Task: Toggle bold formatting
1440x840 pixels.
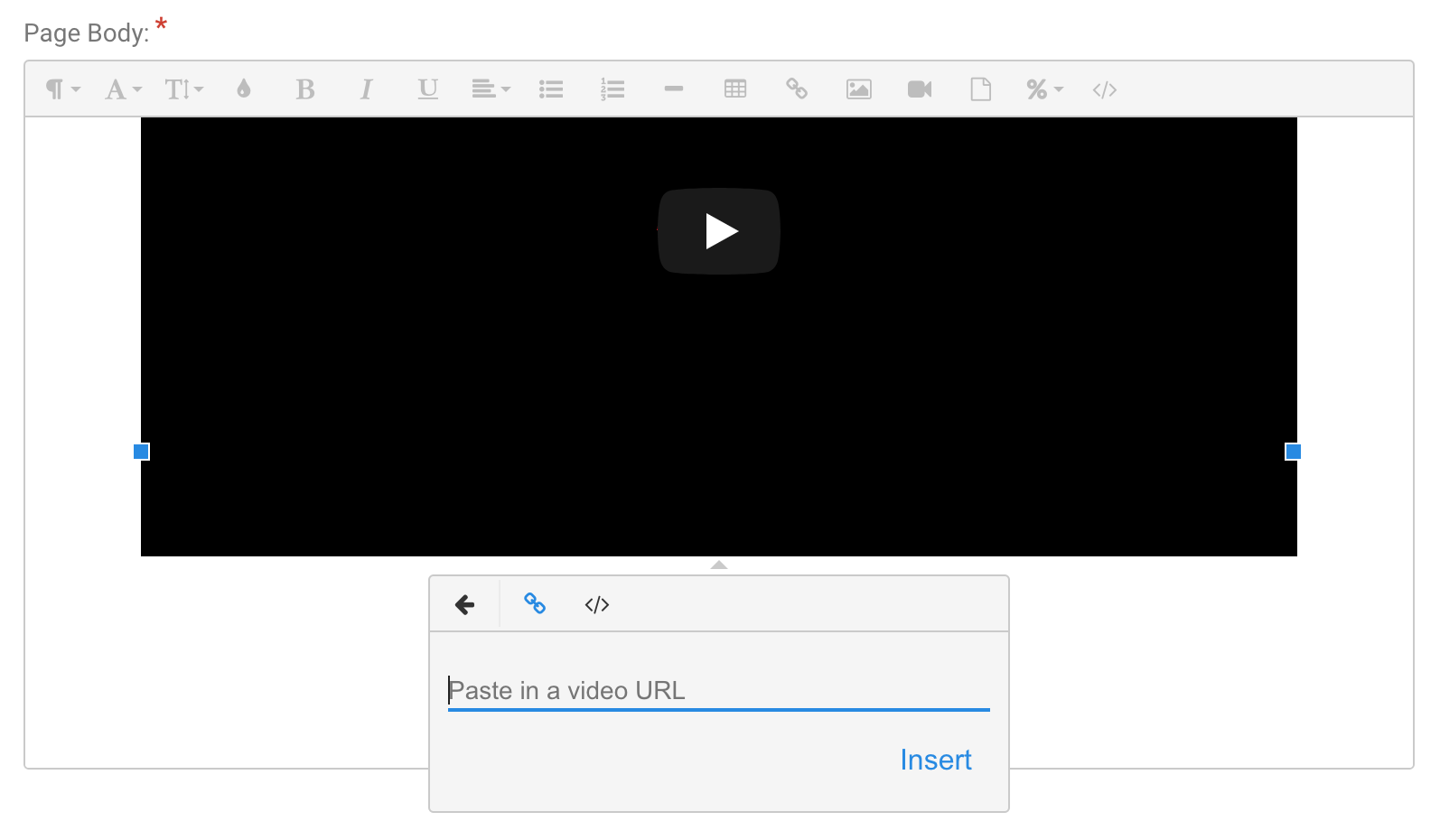Action: pos(305,89)
